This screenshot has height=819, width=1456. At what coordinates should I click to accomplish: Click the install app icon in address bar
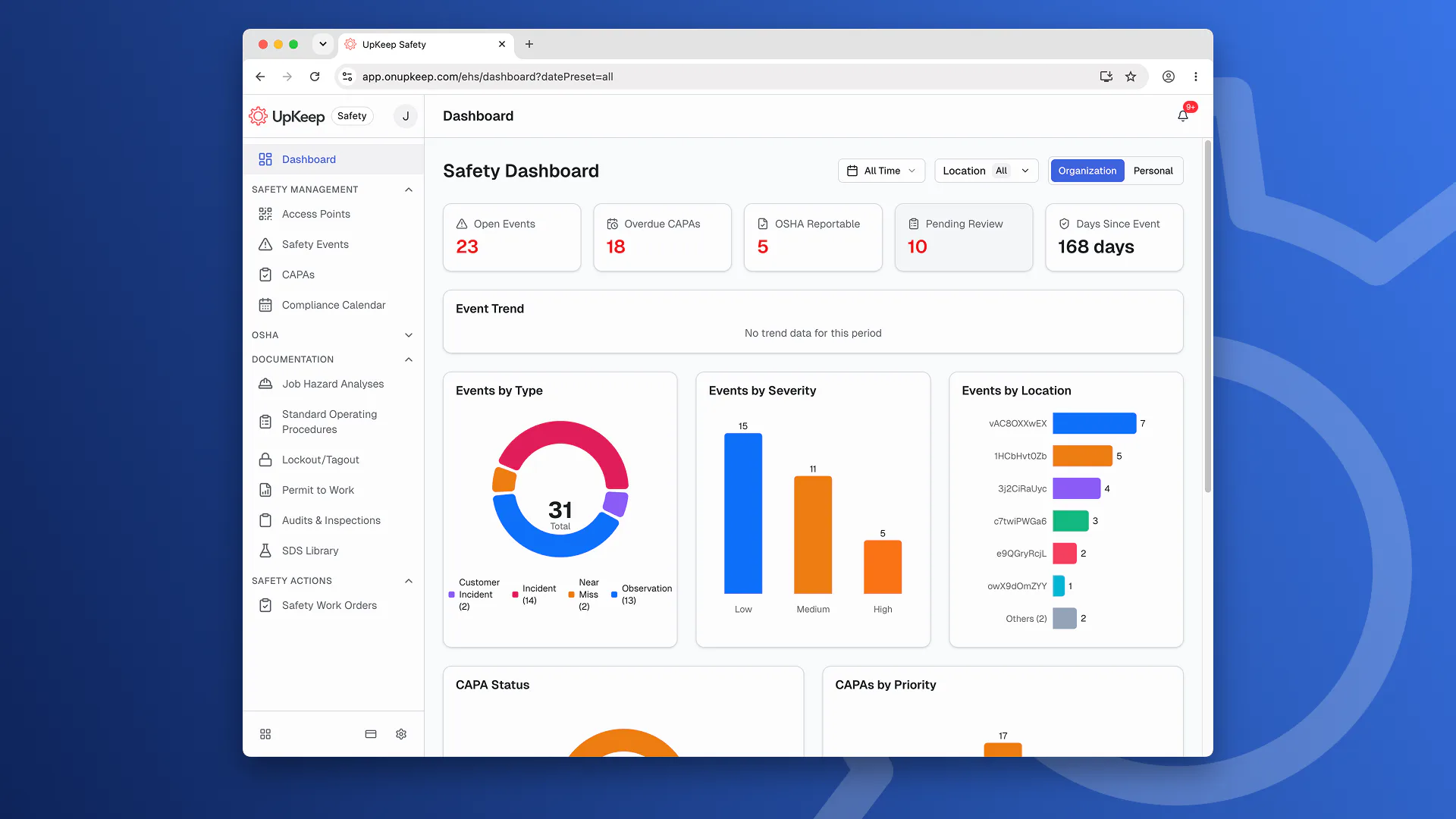[1106, 77]
